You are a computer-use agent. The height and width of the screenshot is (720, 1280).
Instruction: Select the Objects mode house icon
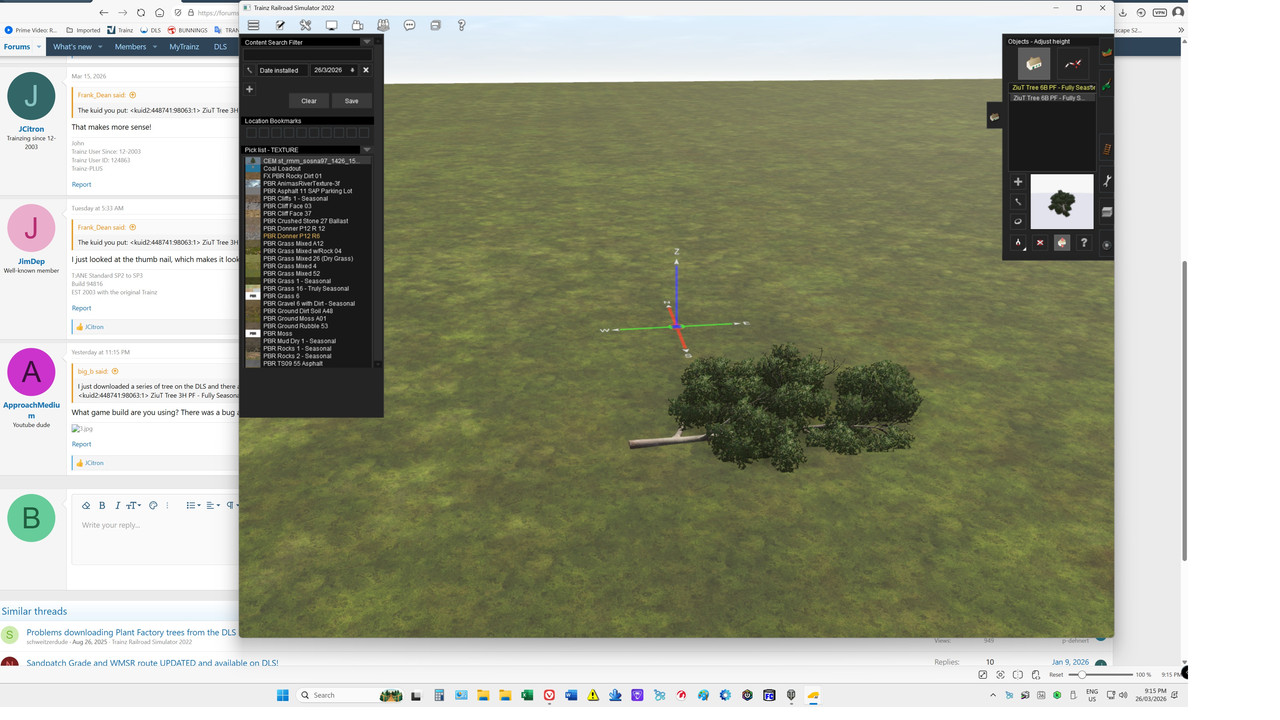pyautogui.click(x=1033, y=64)
